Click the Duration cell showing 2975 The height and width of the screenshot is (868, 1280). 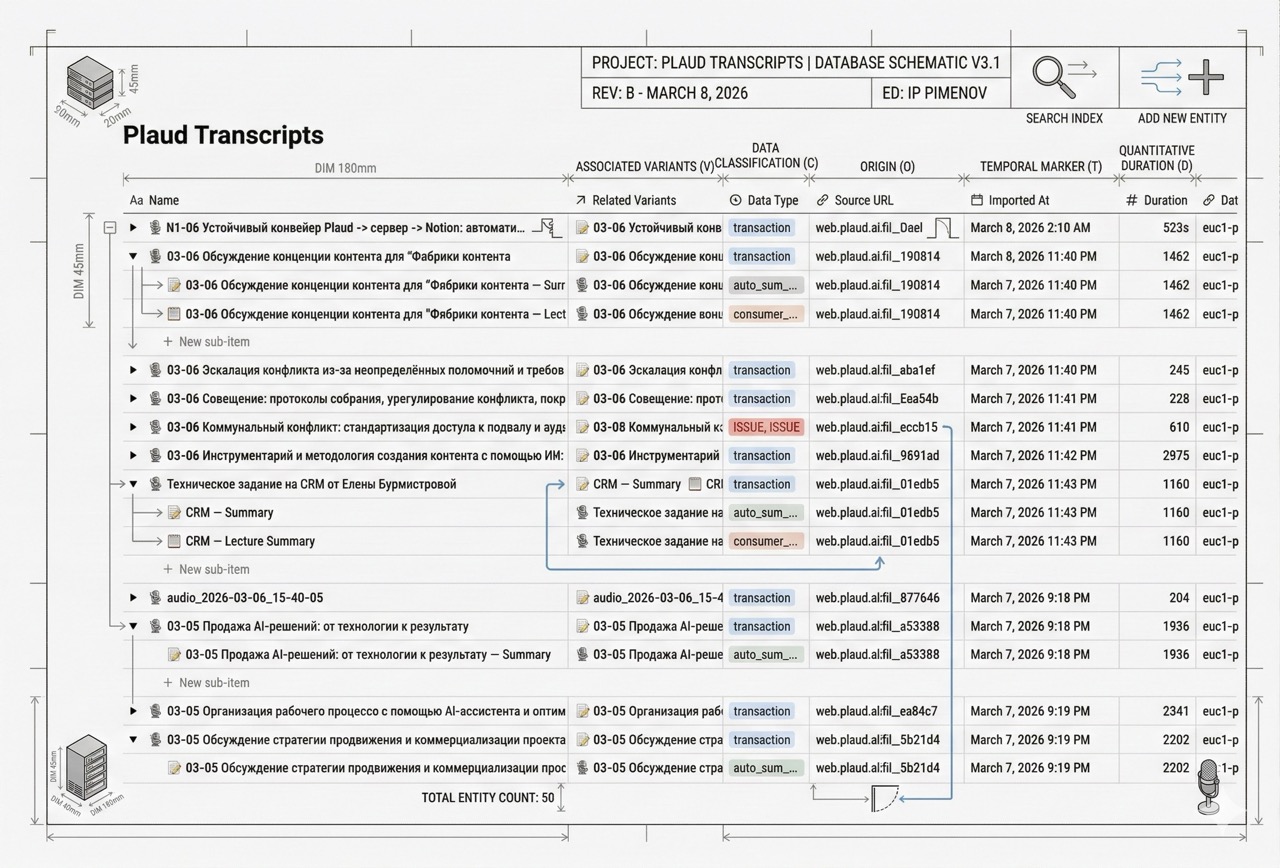pyautogui.click(x=1175, y=456)
